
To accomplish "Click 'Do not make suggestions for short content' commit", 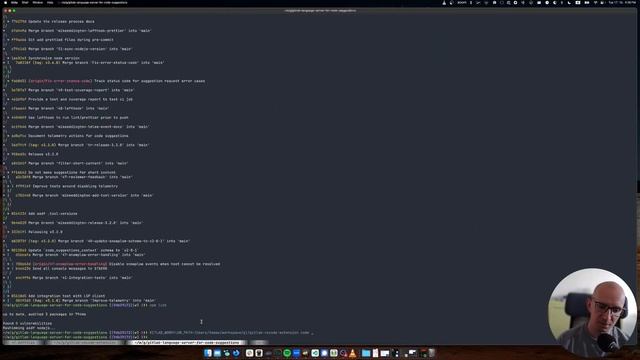I will click(63, 172).
